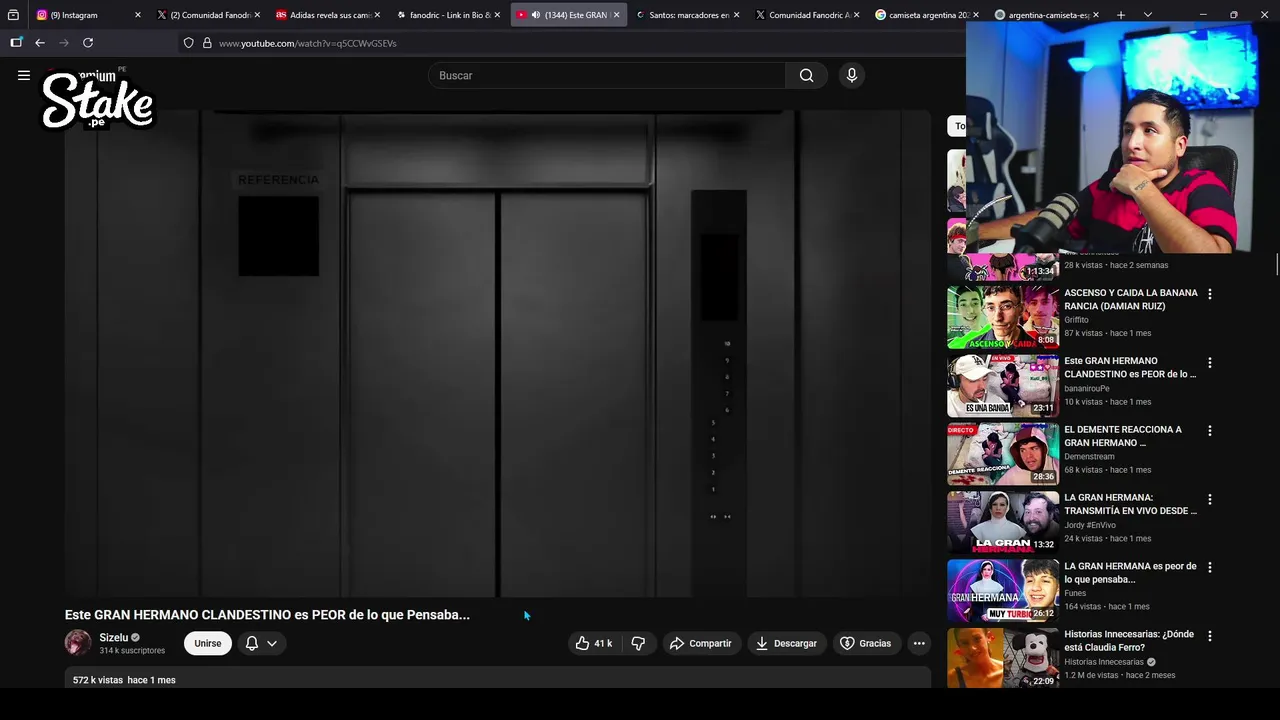Click the page vertical scrollbar
The height and width of the screenshot is (720, 1280).
1276,264
